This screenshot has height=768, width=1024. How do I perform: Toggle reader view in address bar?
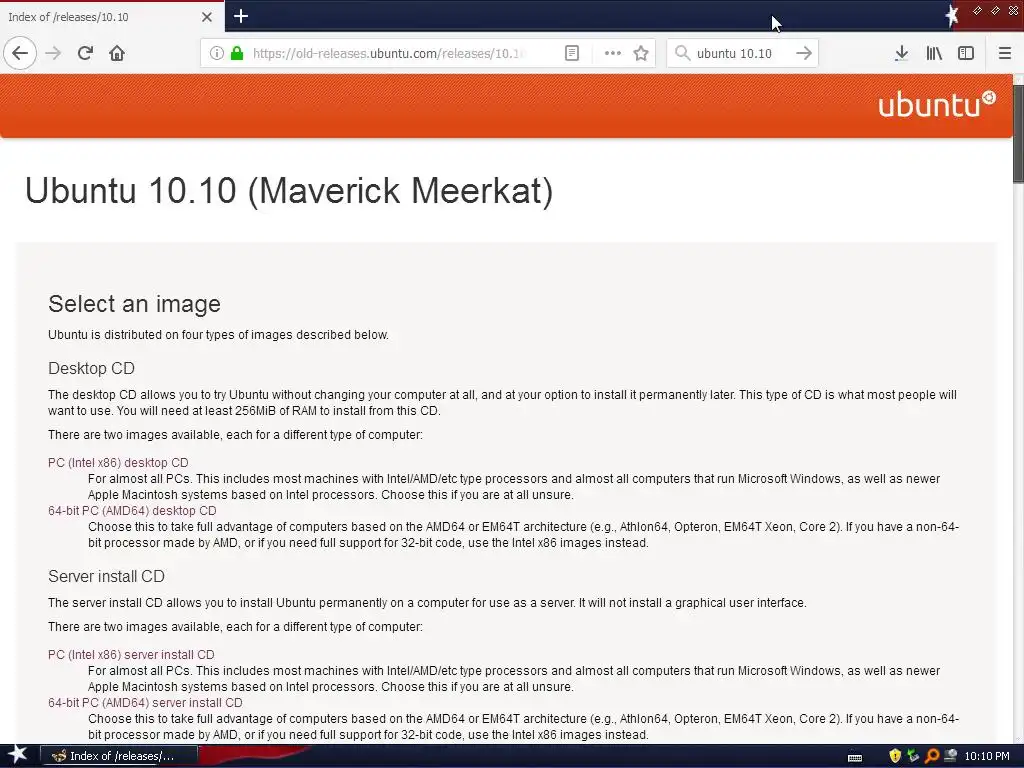click(x=571, y=53)
